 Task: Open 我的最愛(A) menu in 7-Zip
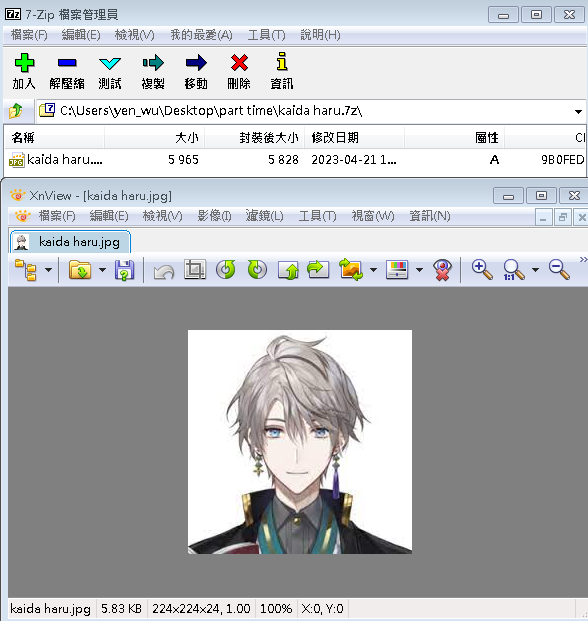tap(201, 35)
